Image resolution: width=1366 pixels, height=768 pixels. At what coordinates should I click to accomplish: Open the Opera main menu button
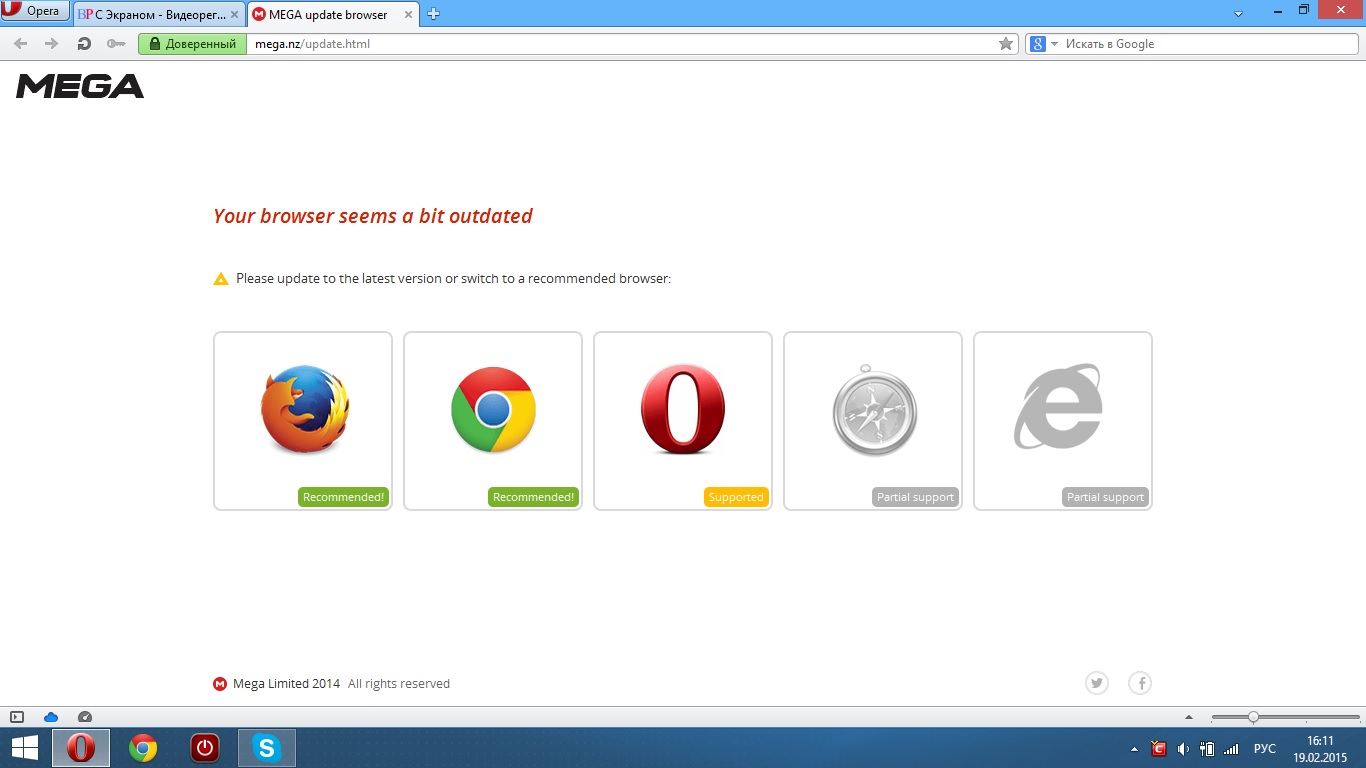35,12
